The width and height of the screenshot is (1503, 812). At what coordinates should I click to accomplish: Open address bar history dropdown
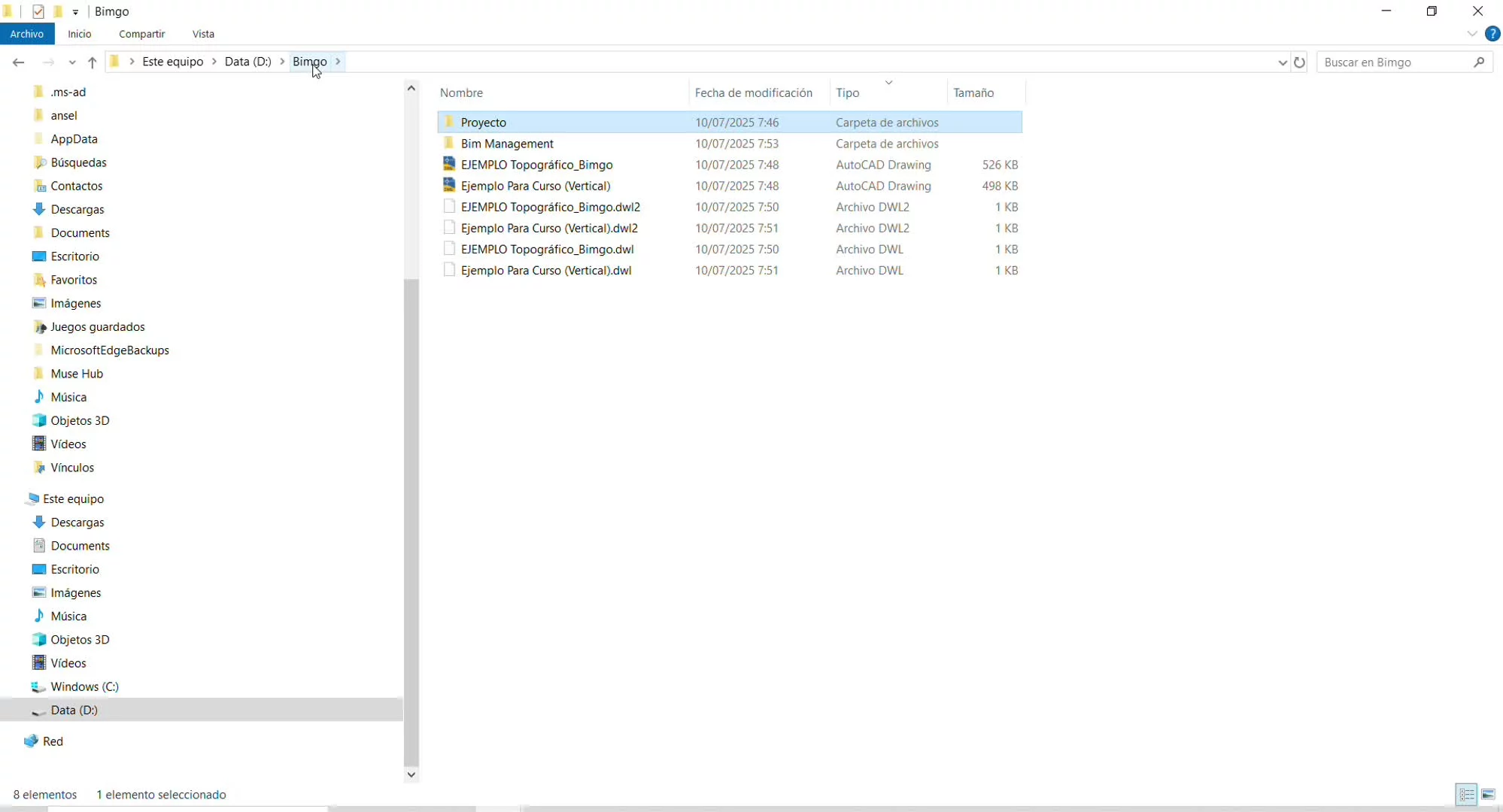[x=1283, y=62]
